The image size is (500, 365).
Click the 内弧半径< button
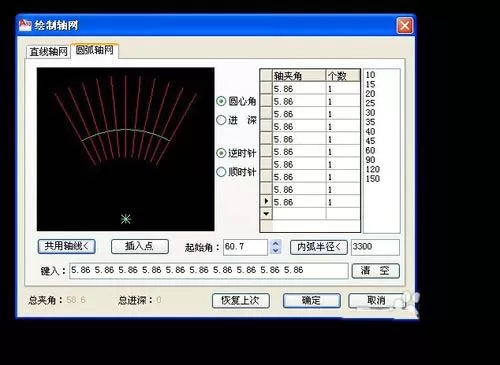point(319,247)
